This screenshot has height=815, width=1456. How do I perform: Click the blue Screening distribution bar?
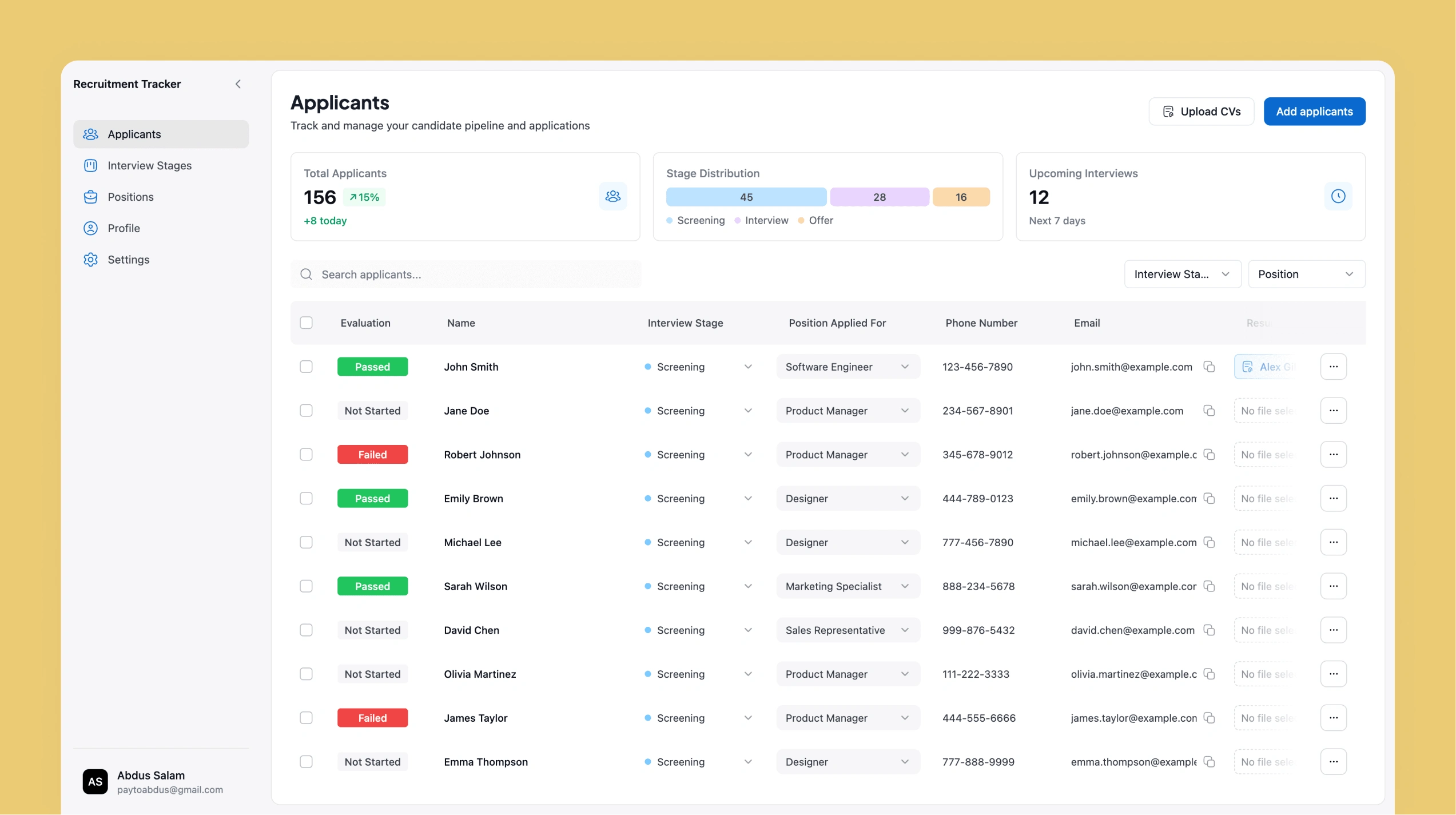click(x=746, y=197)
